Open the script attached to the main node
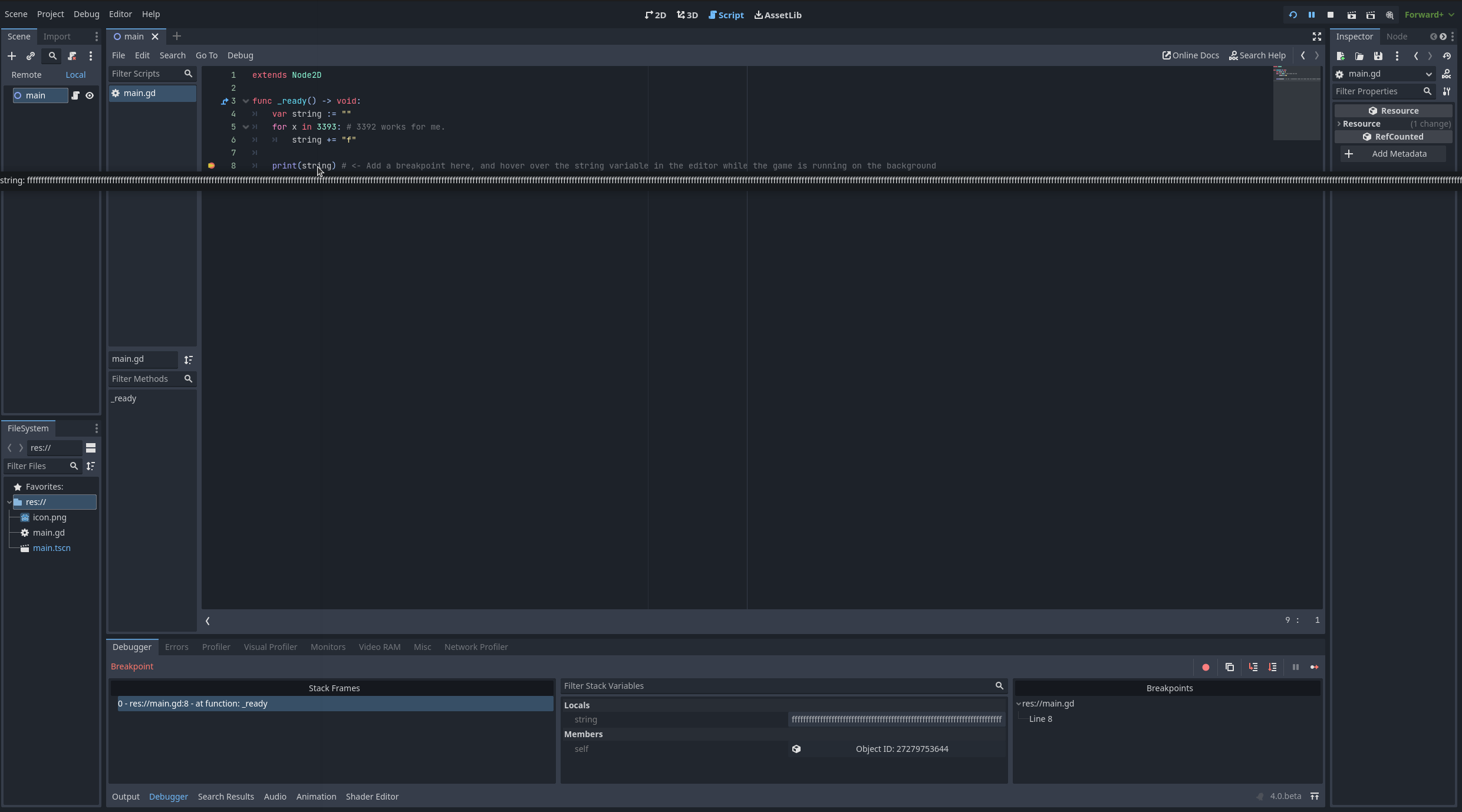This screenshot has width=1462, height=812. tap(76, 95)
